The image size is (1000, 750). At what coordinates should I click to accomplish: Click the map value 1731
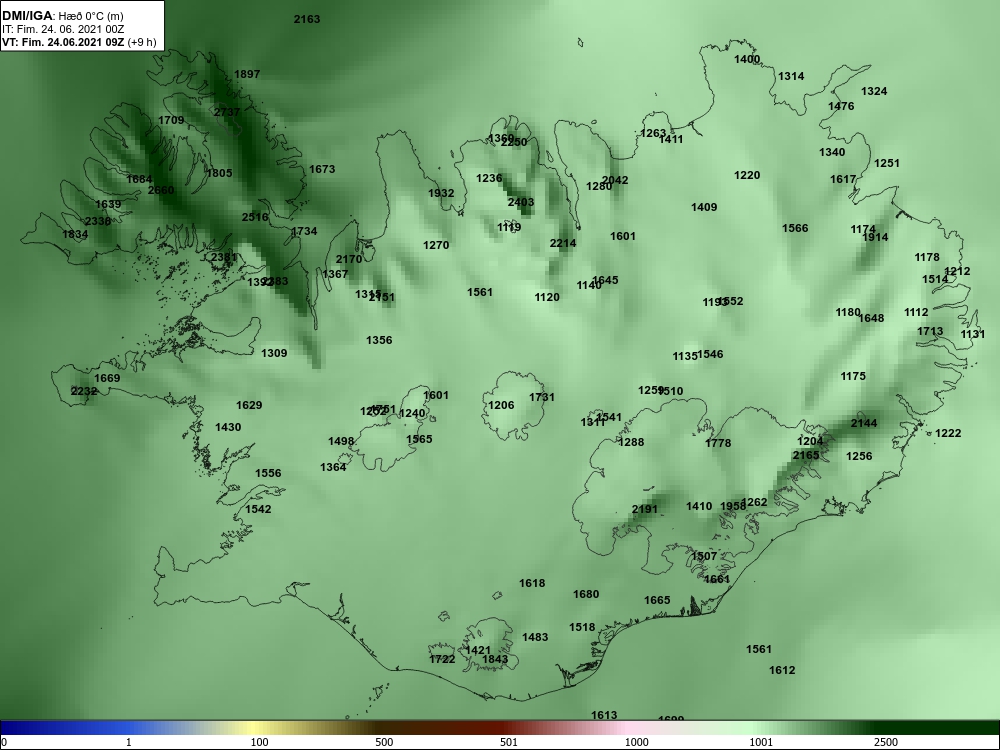tap(542, 397)
